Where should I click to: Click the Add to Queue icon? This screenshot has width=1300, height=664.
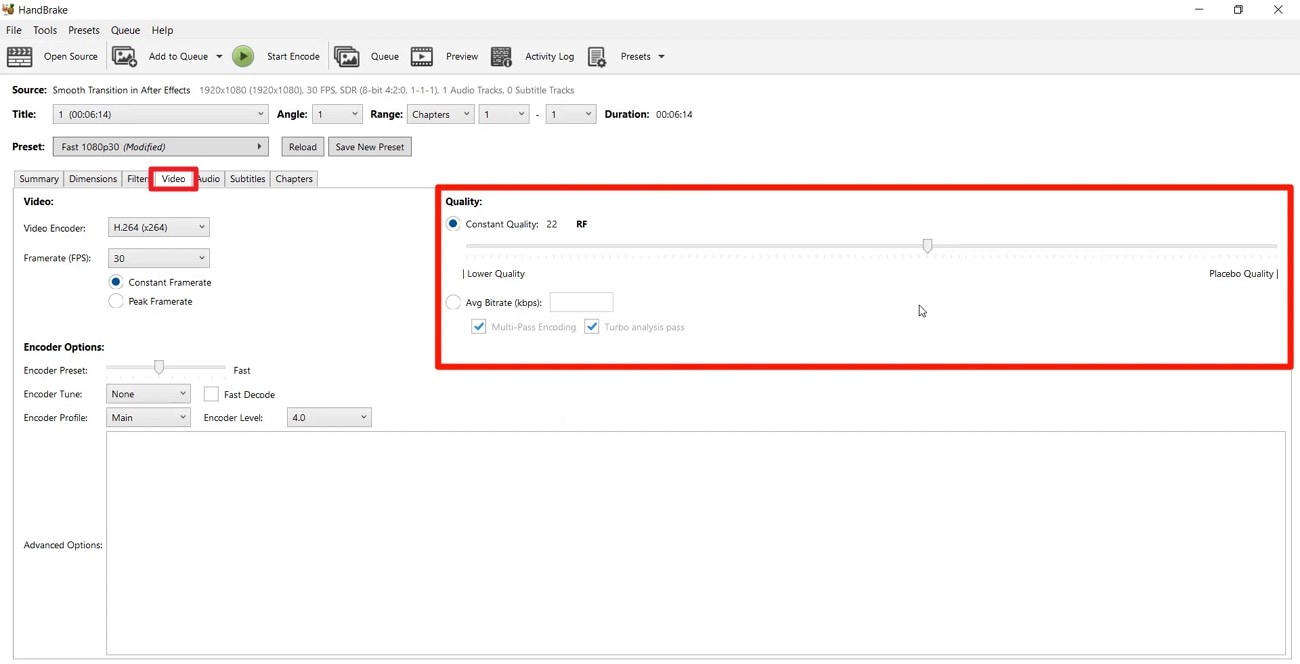125,57
